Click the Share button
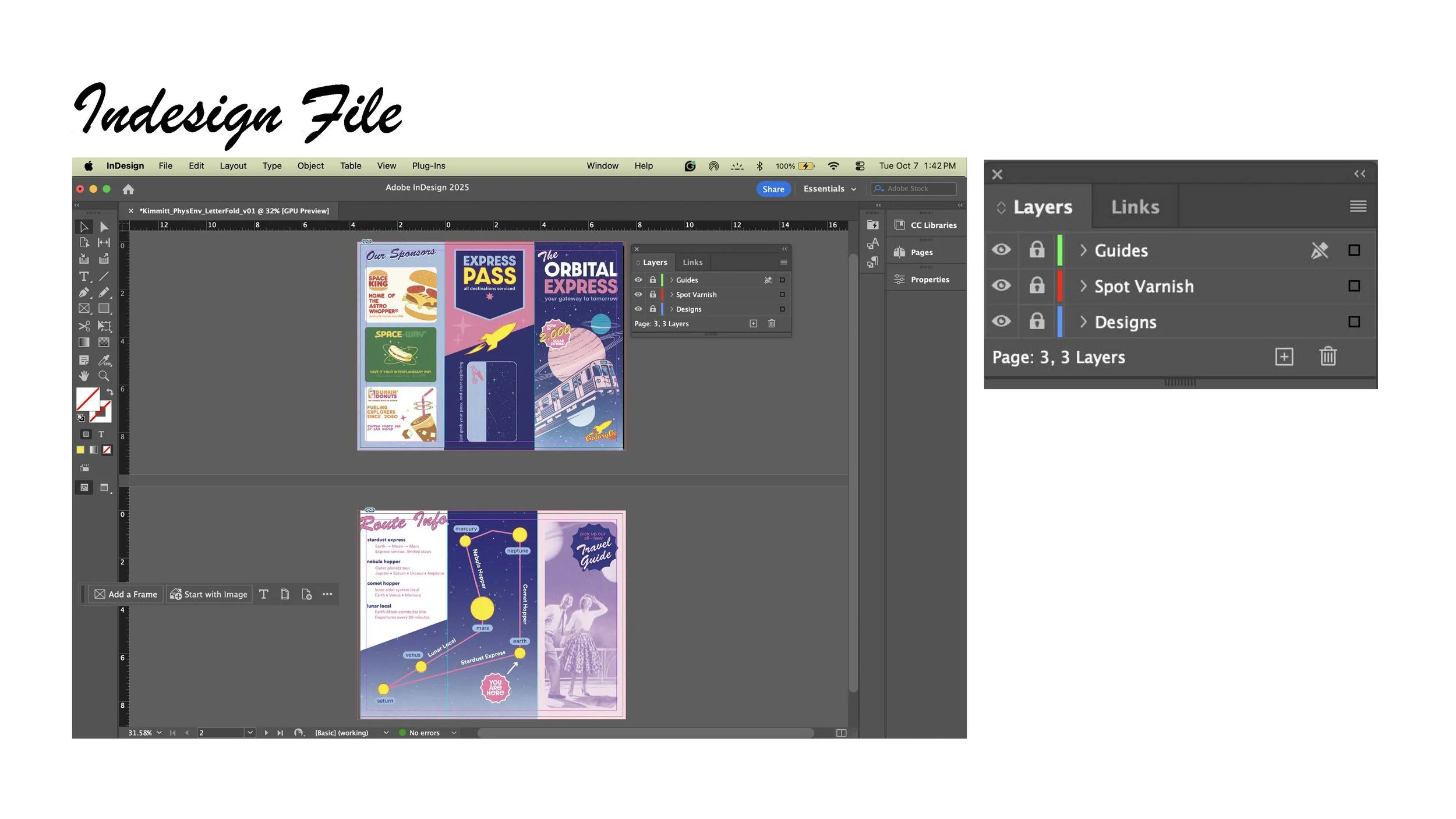The width and height of the screenshot is (1456, 819). pyautogui.click(x=773, y=189)
